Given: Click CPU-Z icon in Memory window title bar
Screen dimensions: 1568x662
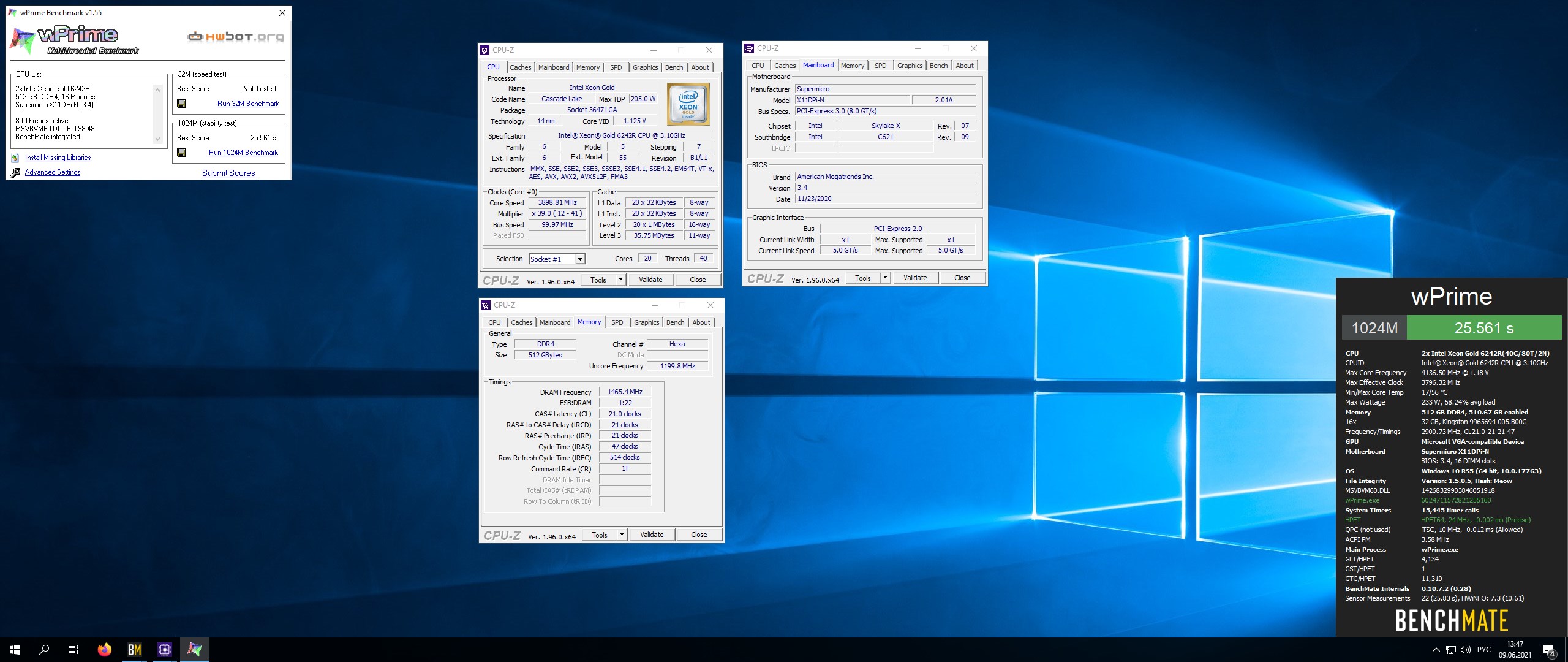Looking at the screenshot, I should pyautogui.click(x=486, y=305).
